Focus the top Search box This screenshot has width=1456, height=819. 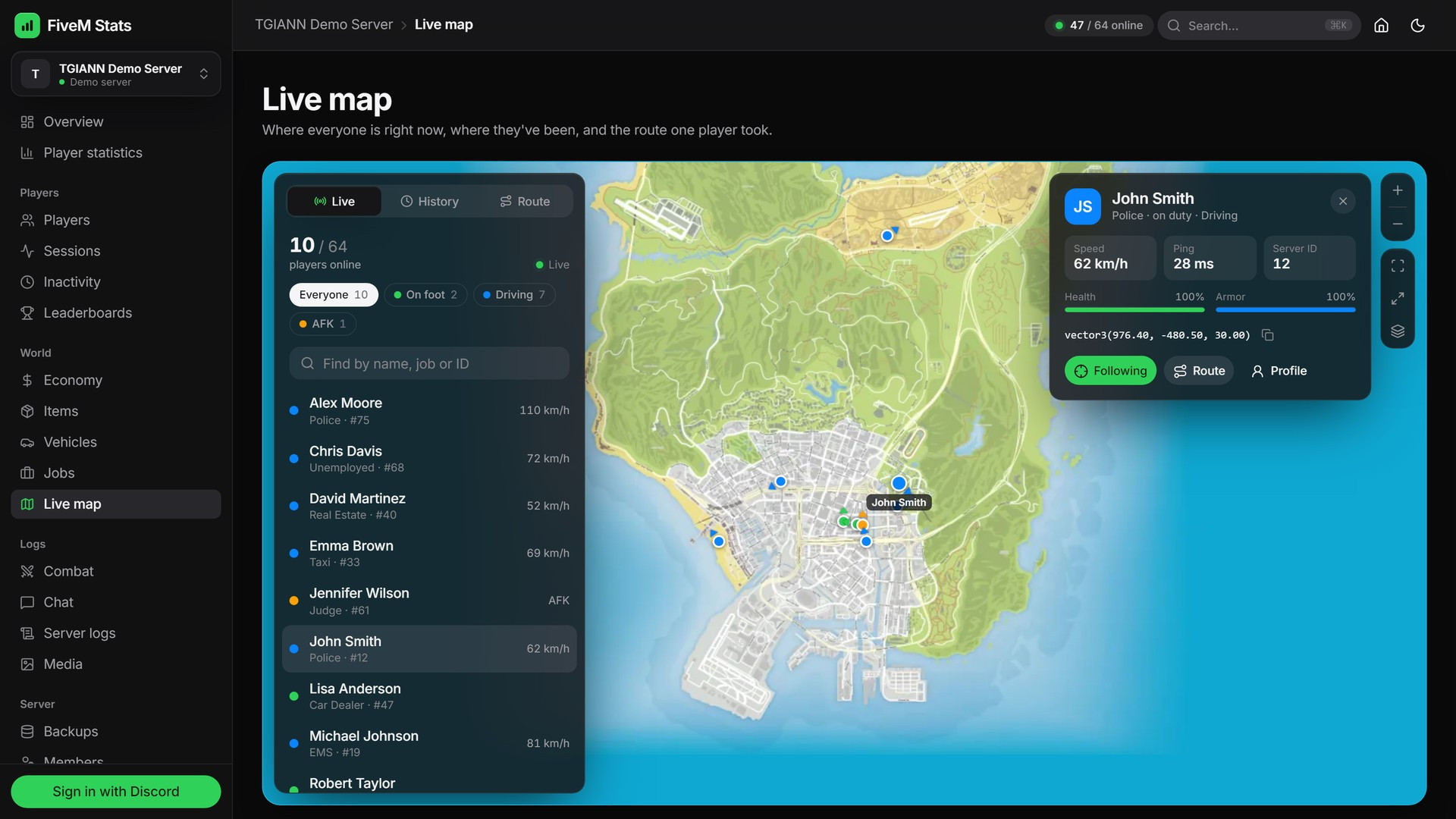1259,25
